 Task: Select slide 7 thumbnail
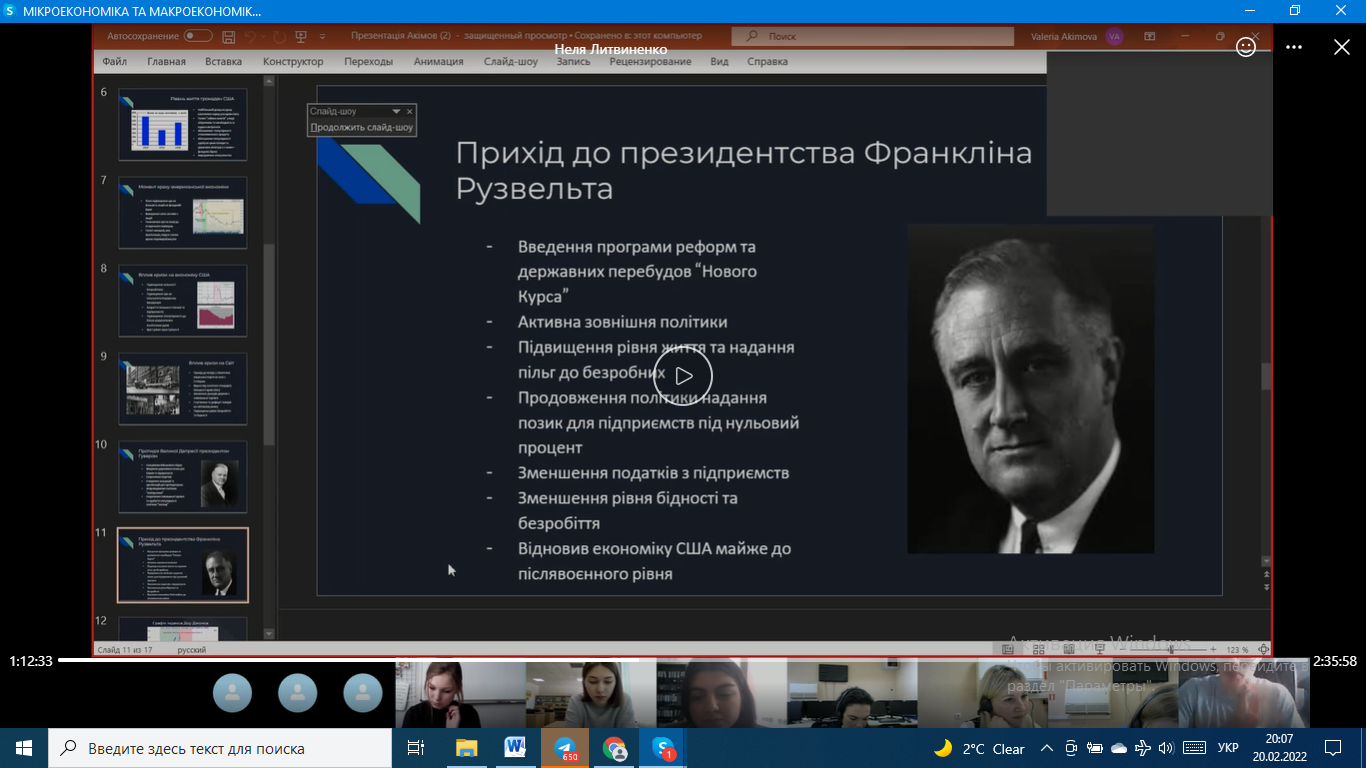182,212
